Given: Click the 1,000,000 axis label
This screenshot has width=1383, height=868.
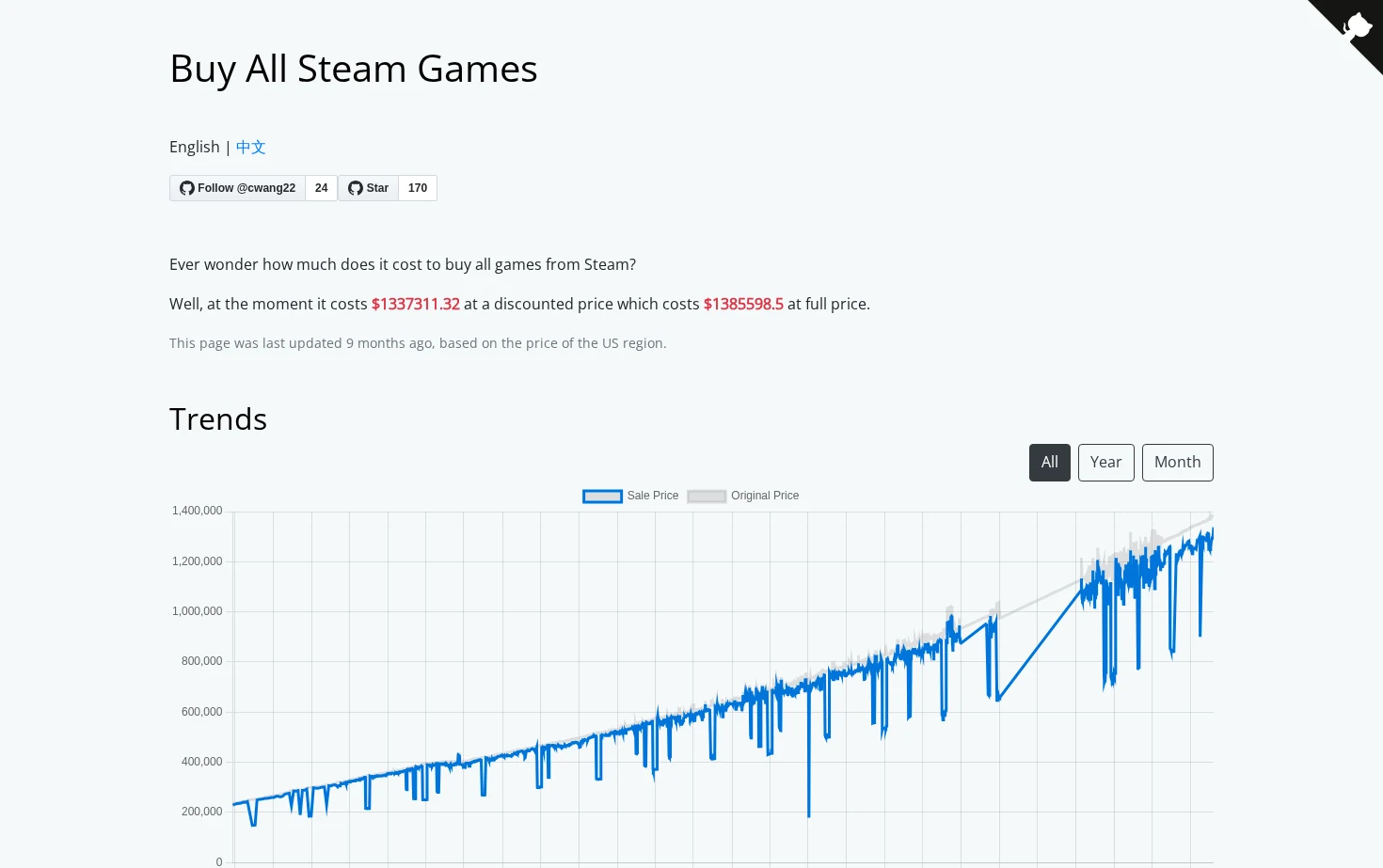Looking at the screenshot, I should [197, 611].
